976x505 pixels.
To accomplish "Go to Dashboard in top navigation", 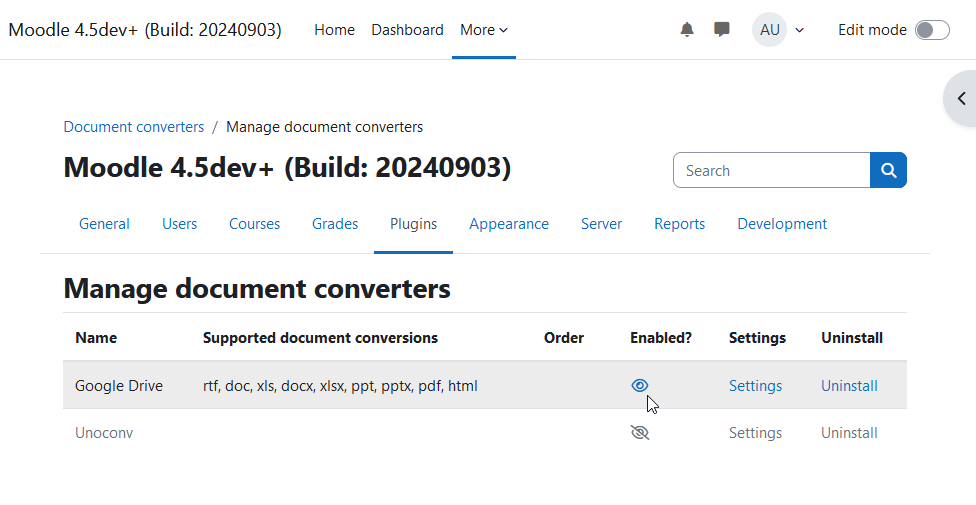I will click(407, 30).
